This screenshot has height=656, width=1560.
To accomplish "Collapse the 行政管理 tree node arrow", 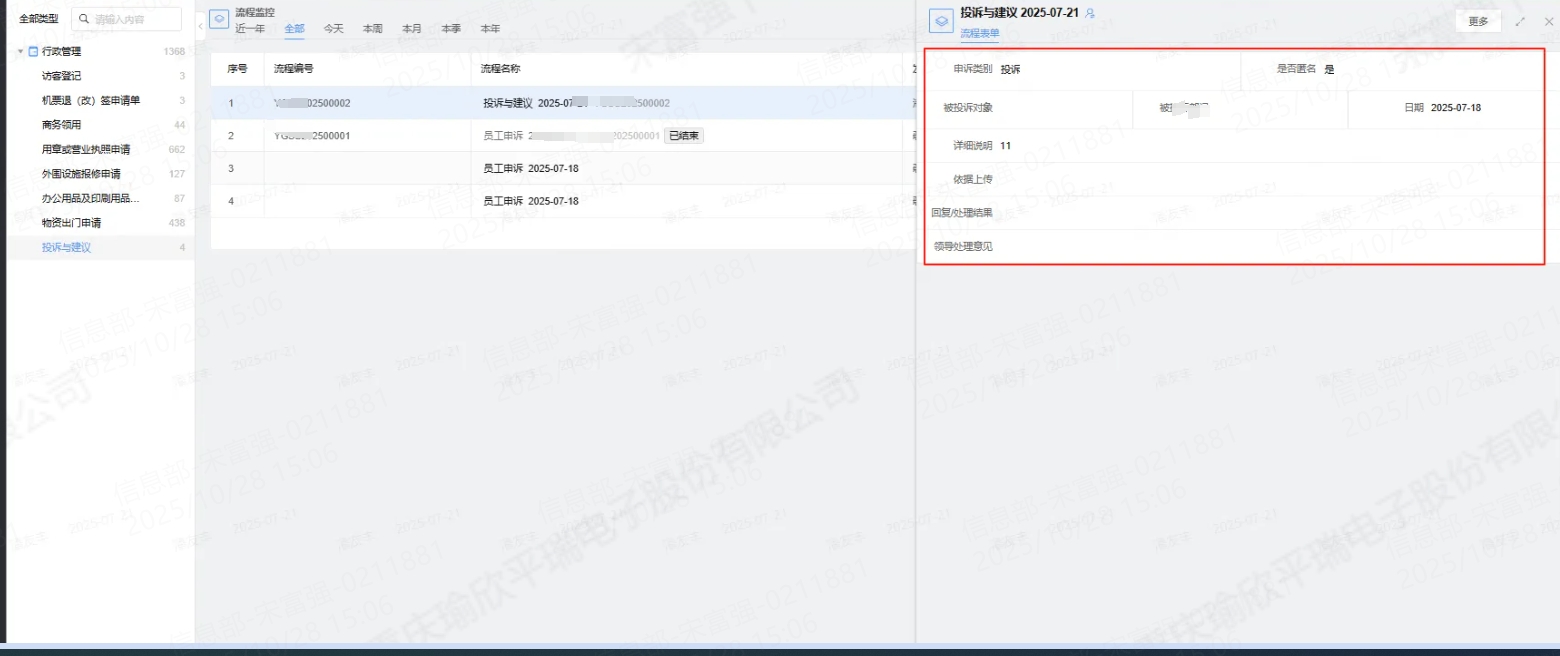I will click(x=20, y=51).
